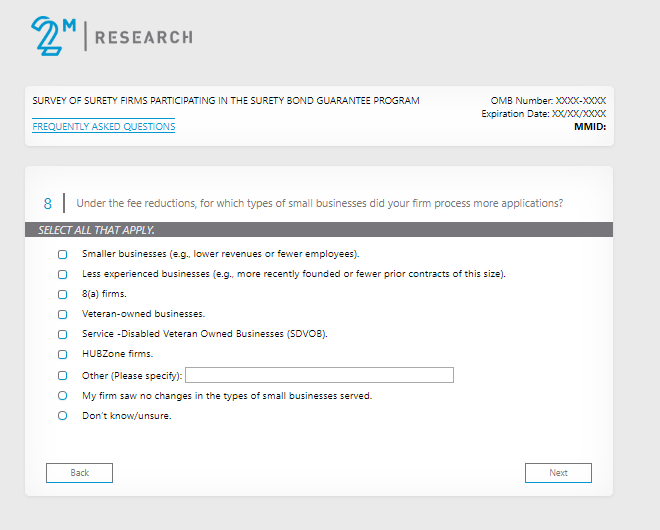Click the question 8 prompt text

tap(319, 204)
